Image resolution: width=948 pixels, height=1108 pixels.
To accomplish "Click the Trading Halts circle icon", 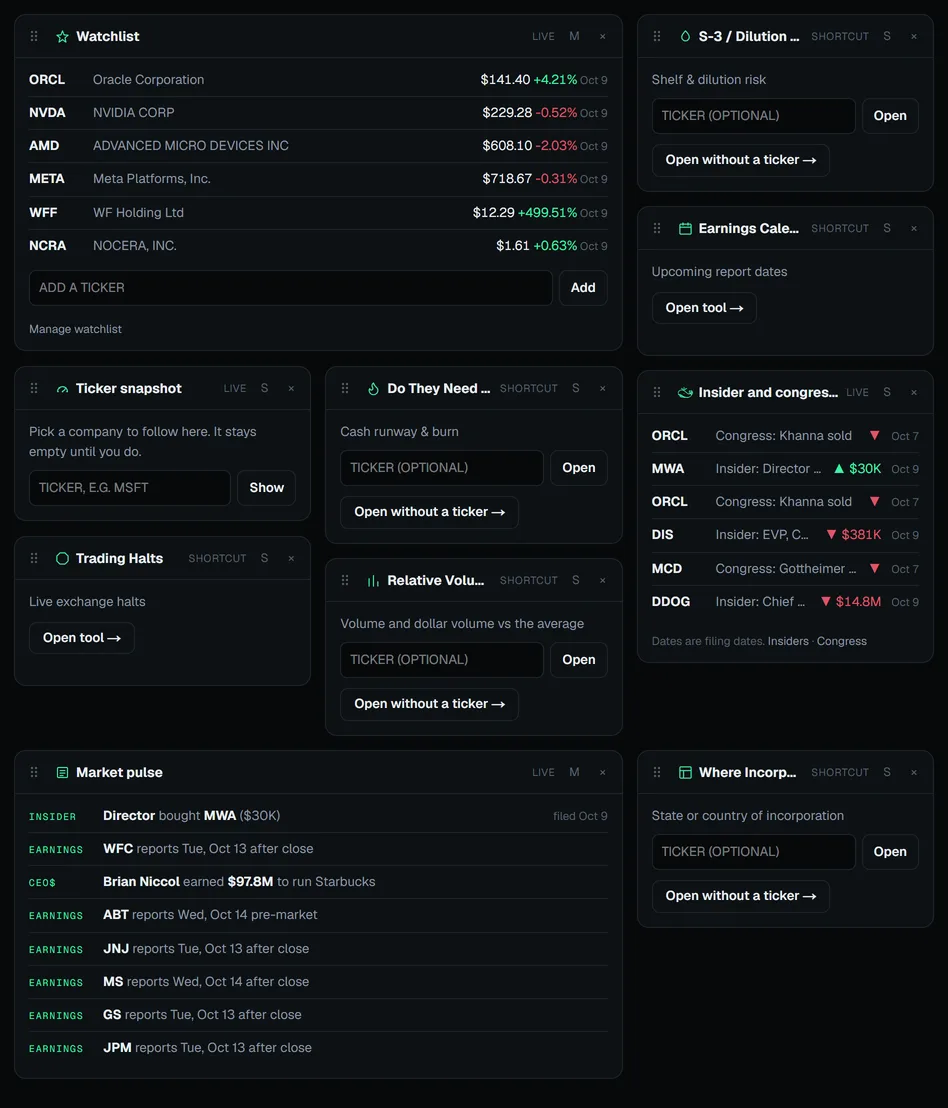I will pos(62,558).
